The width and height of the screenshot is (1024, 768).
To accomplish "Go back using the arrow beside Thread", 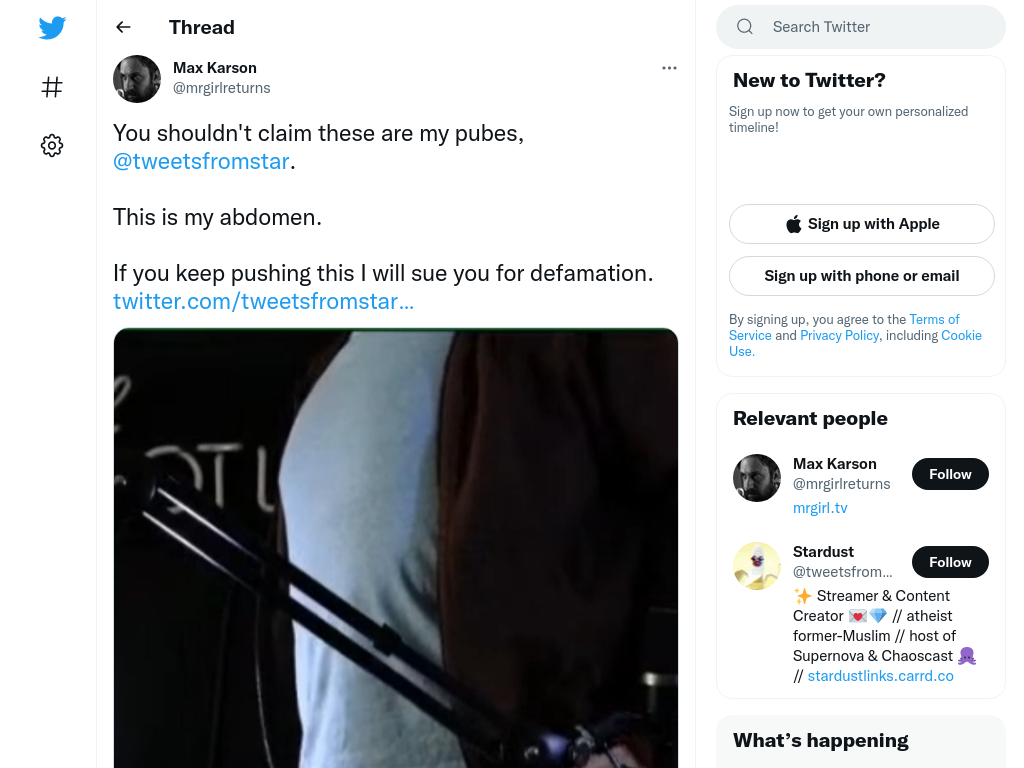I will click(x=123, y=27).
